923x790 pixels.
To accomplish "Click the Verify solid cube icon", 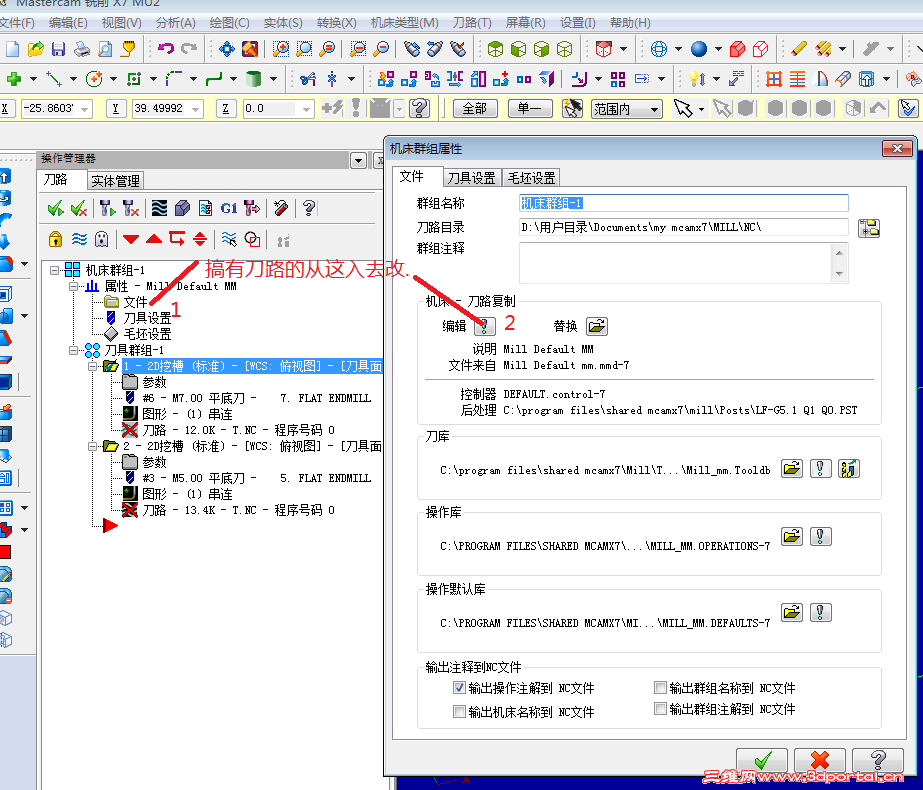I will pos(182,208).
